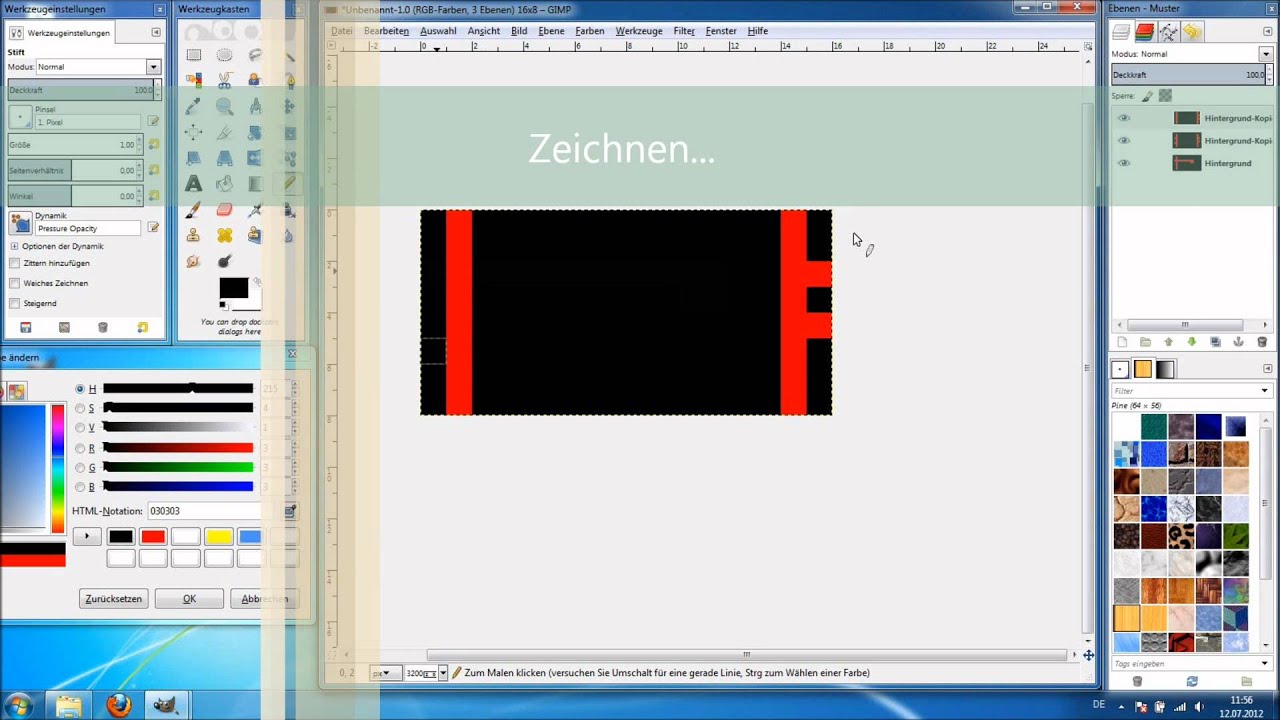
Task: Click the HTML-Notation input field
Action: point(214,511)
